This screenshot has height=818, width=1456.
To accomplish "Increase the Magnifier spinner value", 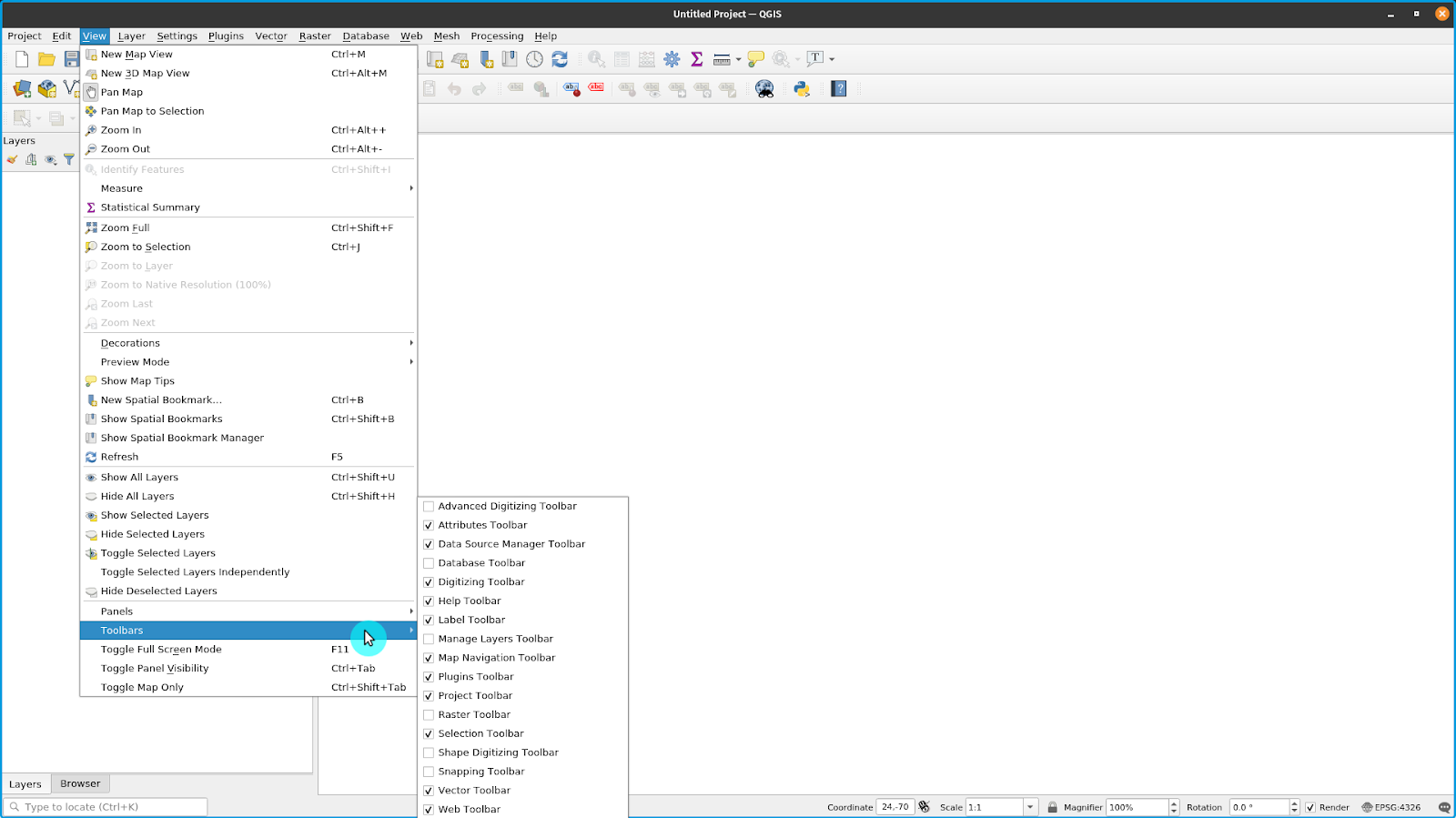I will [x=1174, y=803].
